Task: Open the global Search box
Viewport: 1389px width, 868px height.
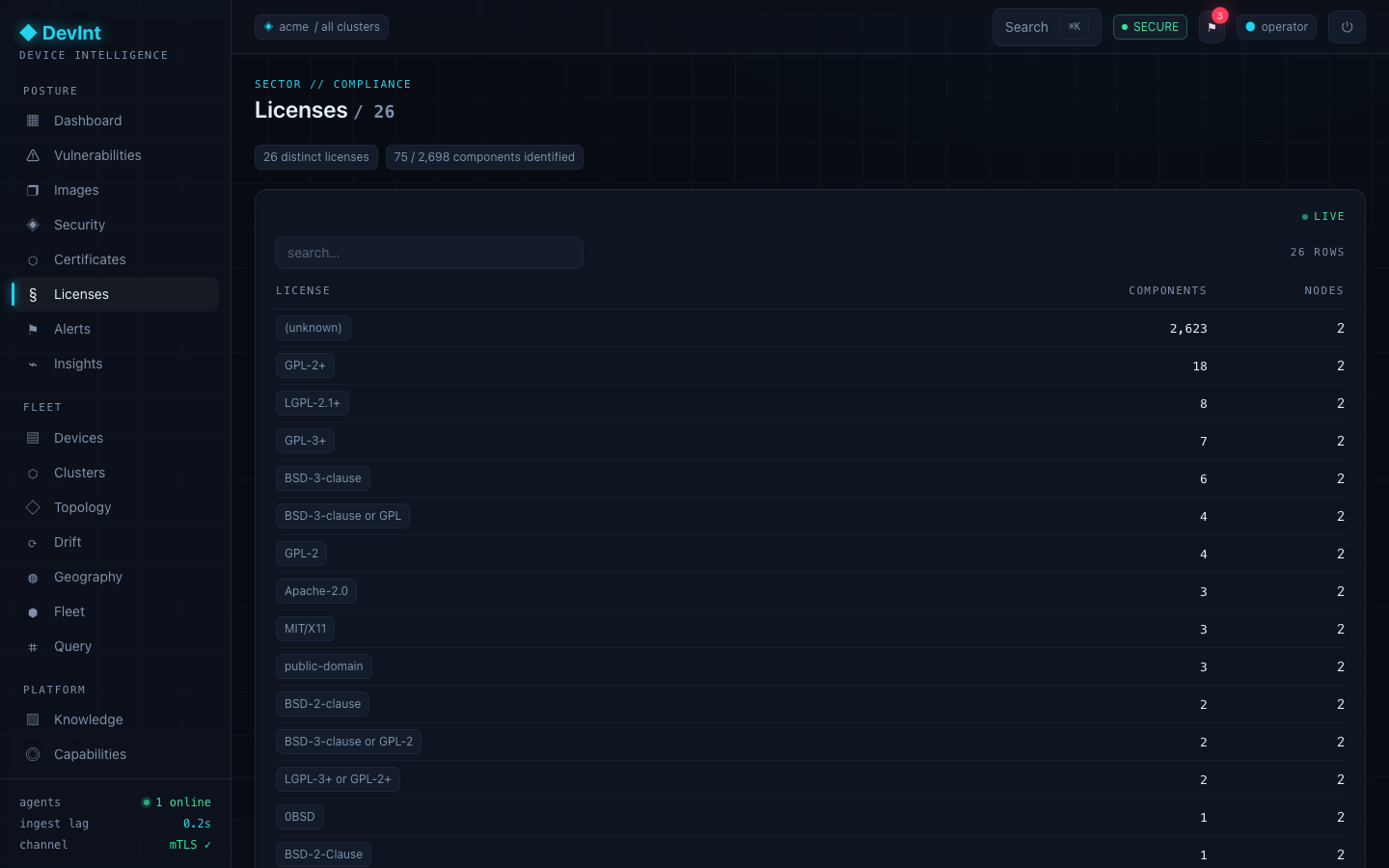Action: 1047,27
